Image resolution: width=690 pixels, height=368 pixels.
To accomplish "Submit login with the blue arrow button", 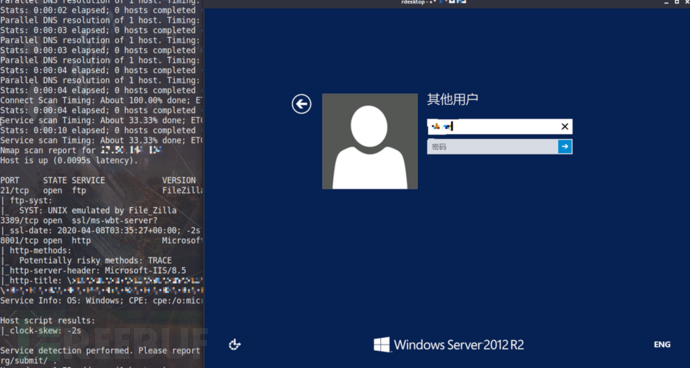I will (565, 147).
